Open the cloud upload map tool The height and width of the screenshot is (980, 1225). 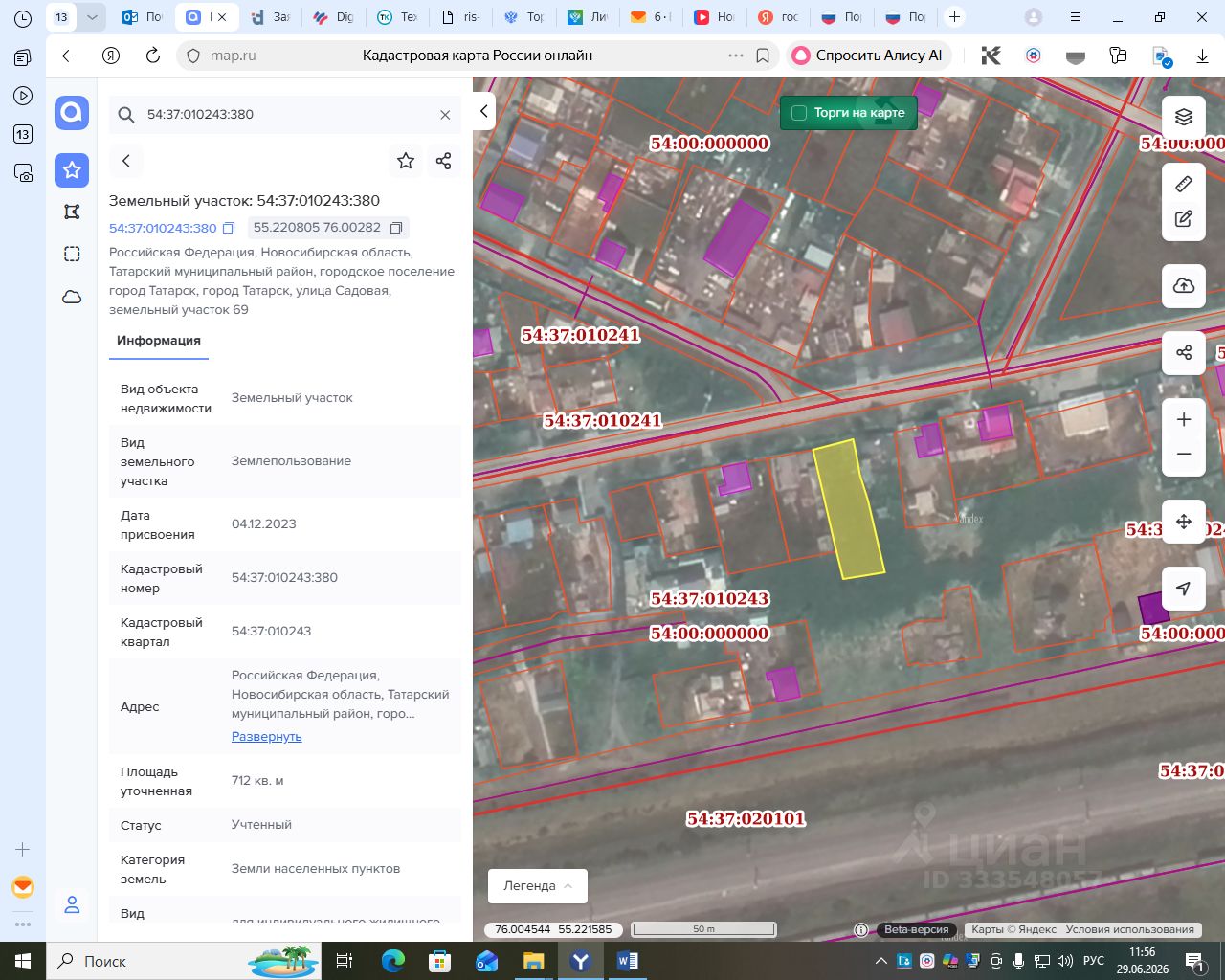1184,286
